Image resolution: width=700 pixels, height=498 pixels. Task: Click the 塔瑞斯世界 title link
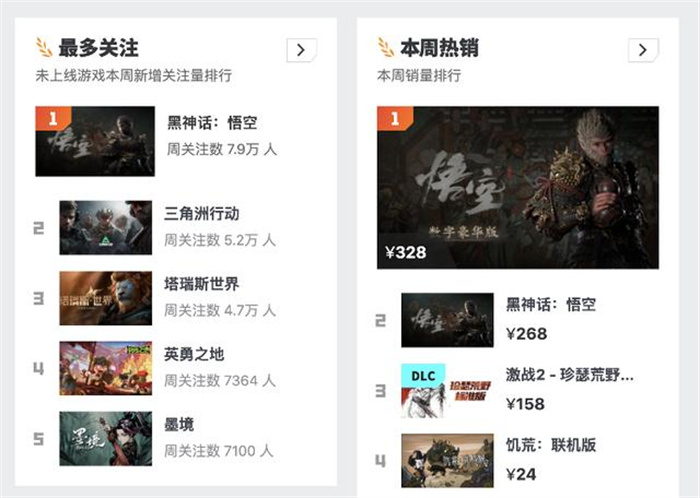coord(201,284)
